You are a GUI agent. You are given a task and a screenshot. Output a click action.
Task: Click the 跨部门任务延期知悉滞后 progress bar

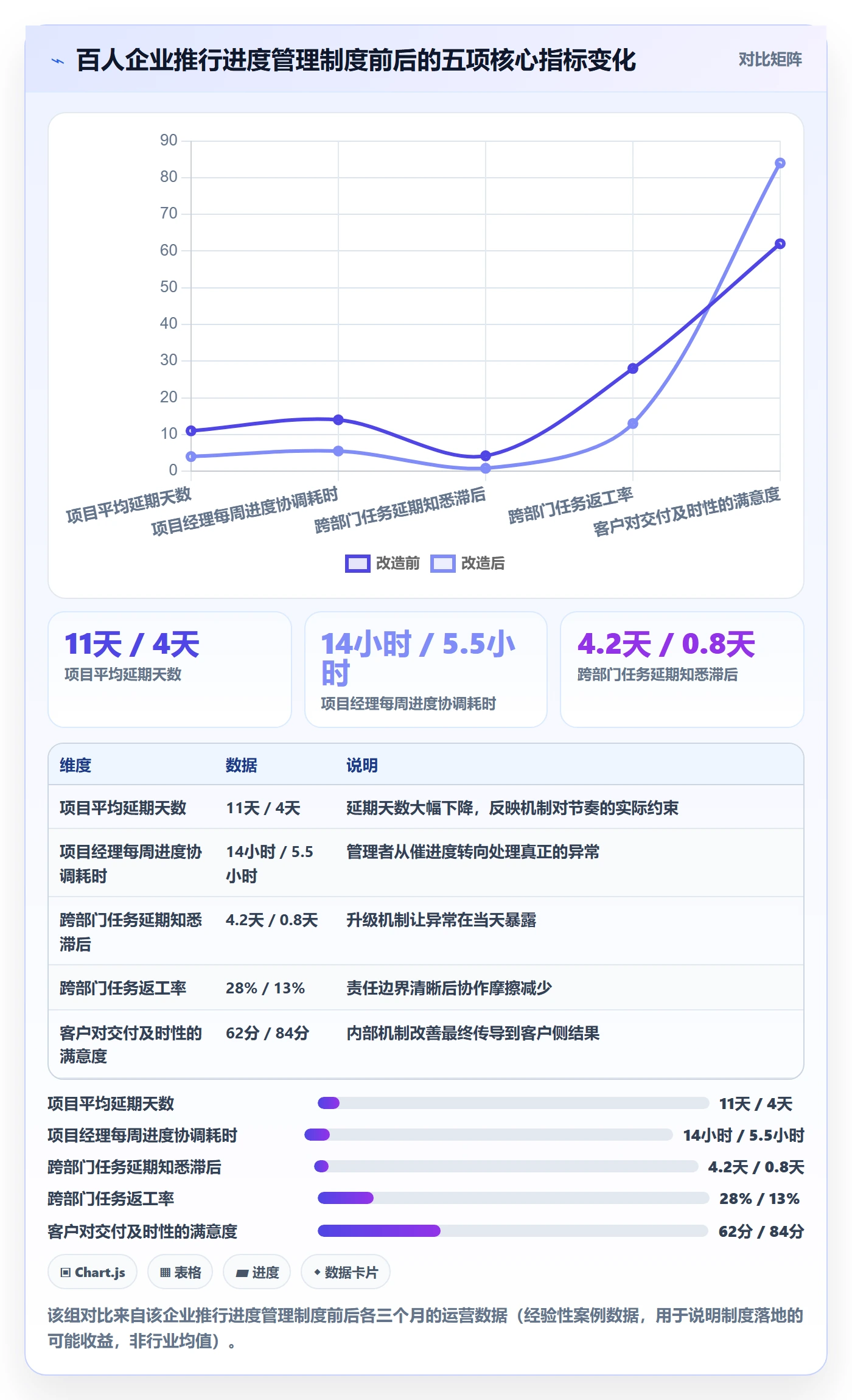tap(506, 1166)
